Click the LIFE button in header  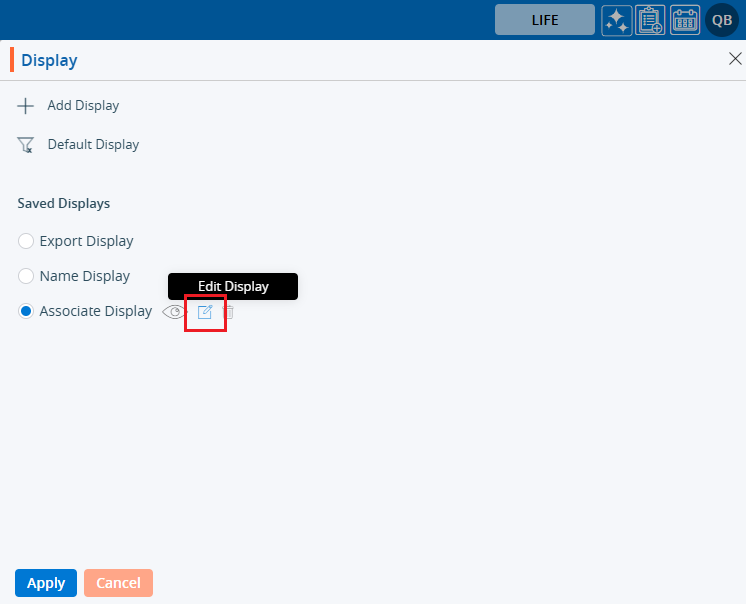545,20
